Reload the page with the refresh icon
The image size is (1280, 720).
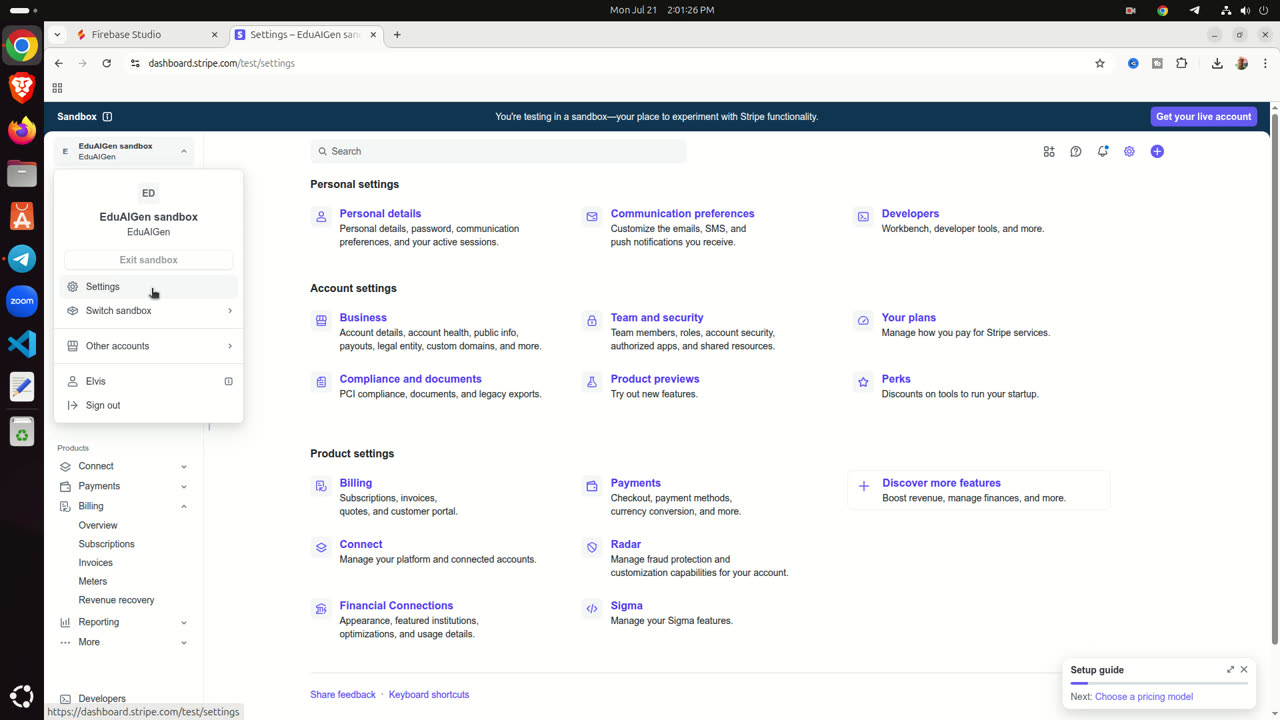107,63
